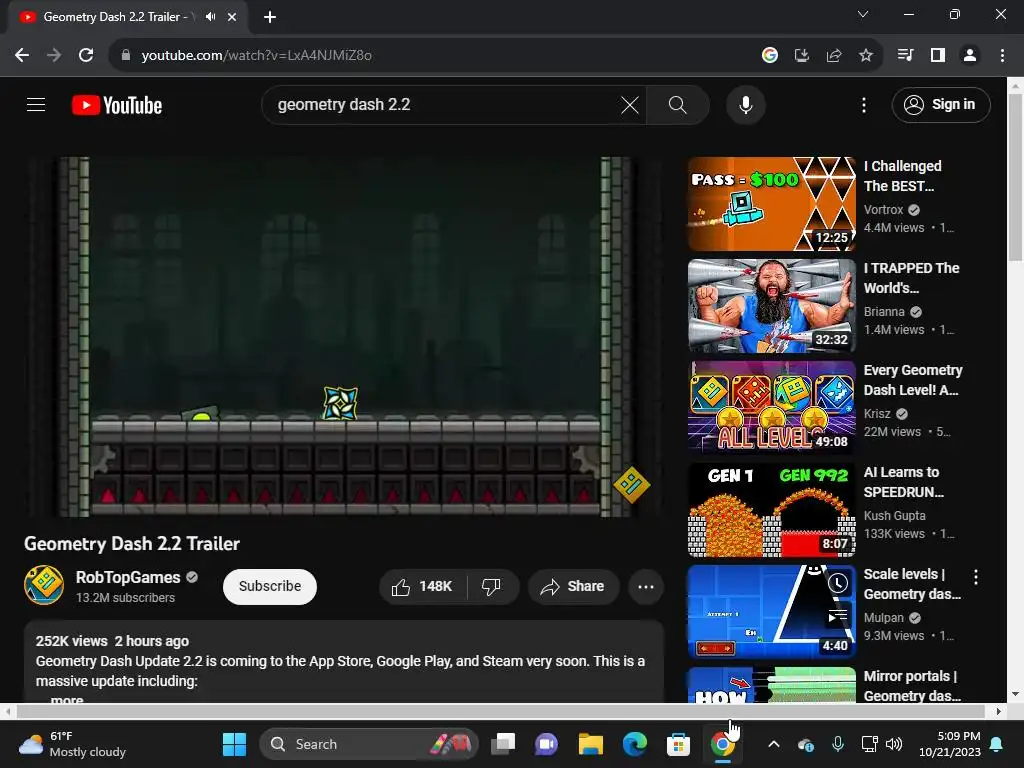Open a new browser tab

(x=270, y=17)
